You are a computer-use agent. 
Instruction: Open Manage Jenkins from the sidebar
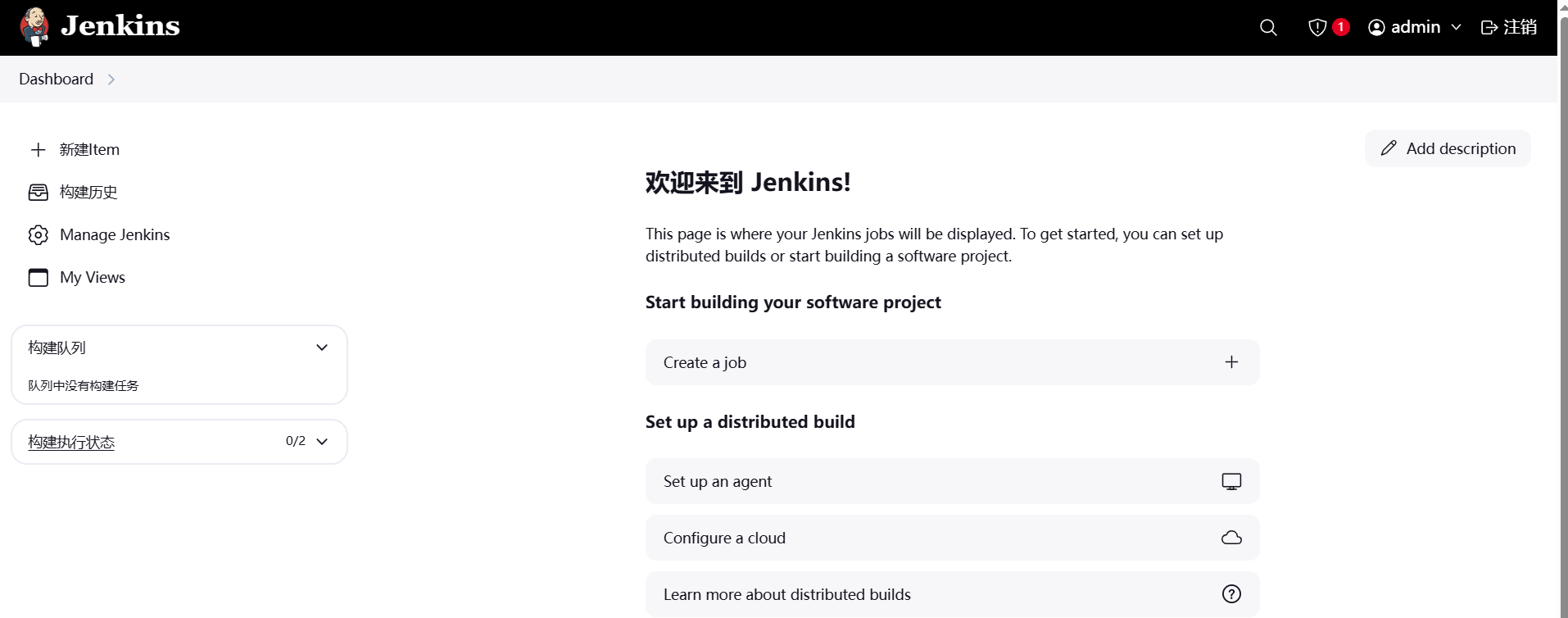(115, 234)
